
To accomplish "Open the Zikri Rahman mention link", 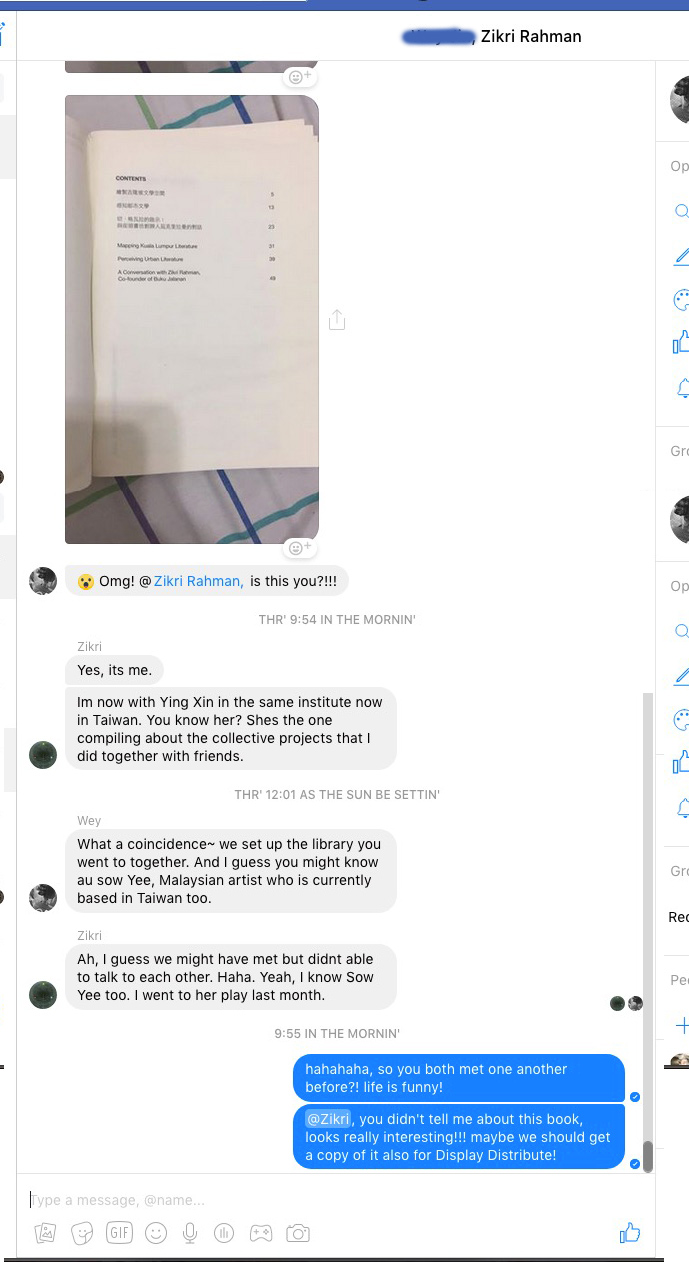I will (198, 581).
